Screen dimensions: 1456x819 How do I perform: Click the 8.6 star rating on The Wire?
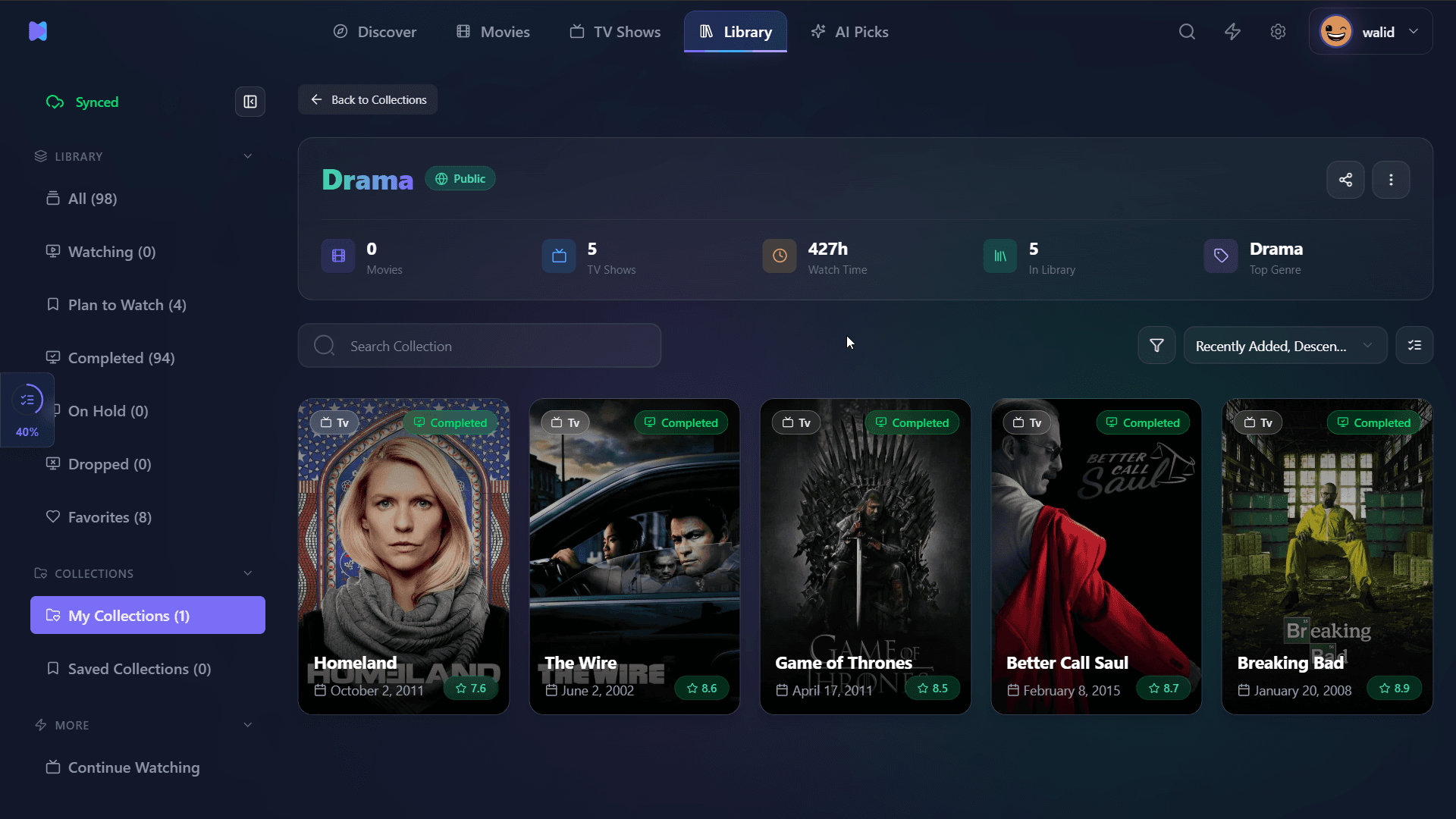tap(701, 689)
